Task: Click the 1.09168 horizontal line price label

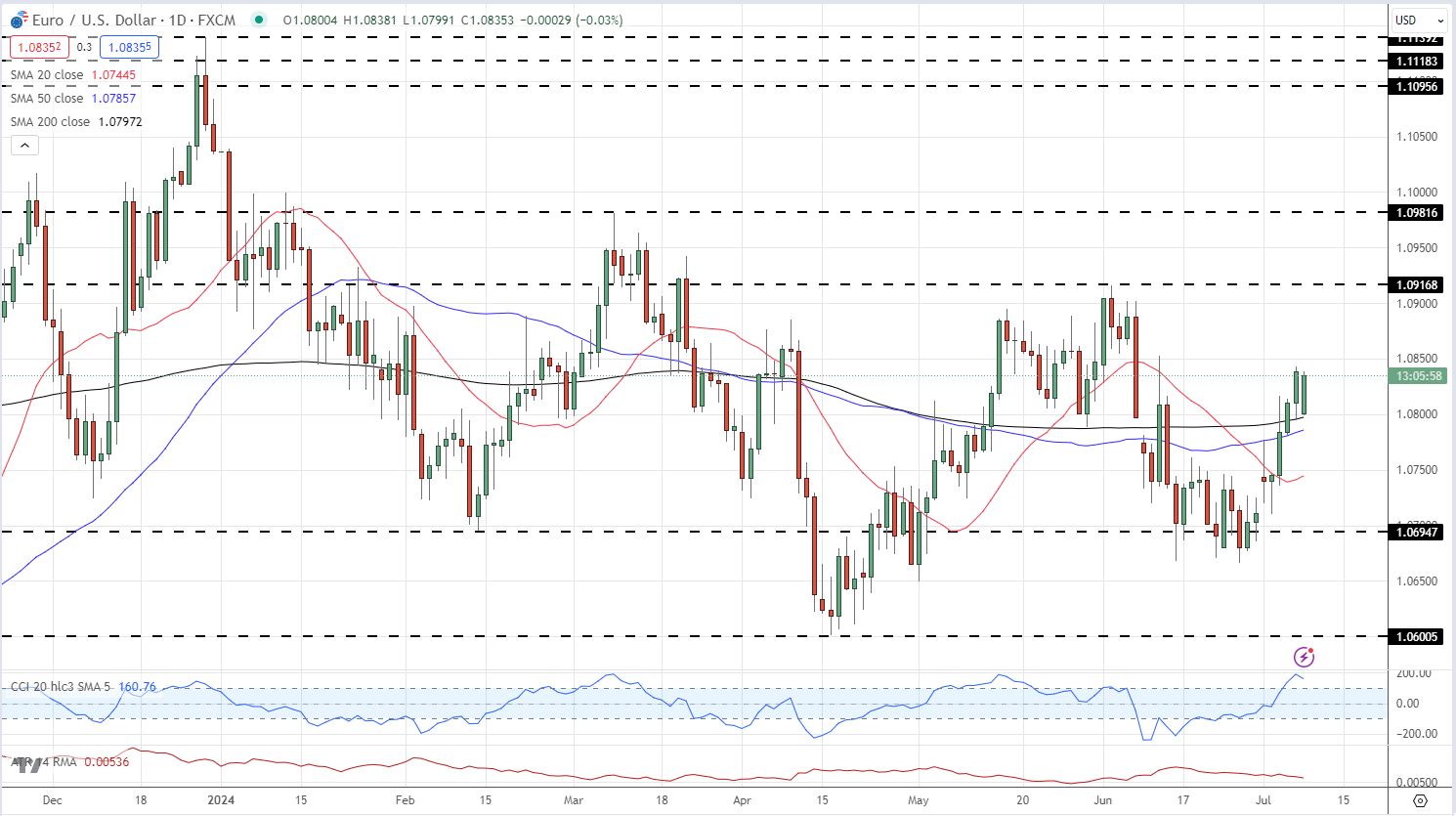Action: point(1416,285)
